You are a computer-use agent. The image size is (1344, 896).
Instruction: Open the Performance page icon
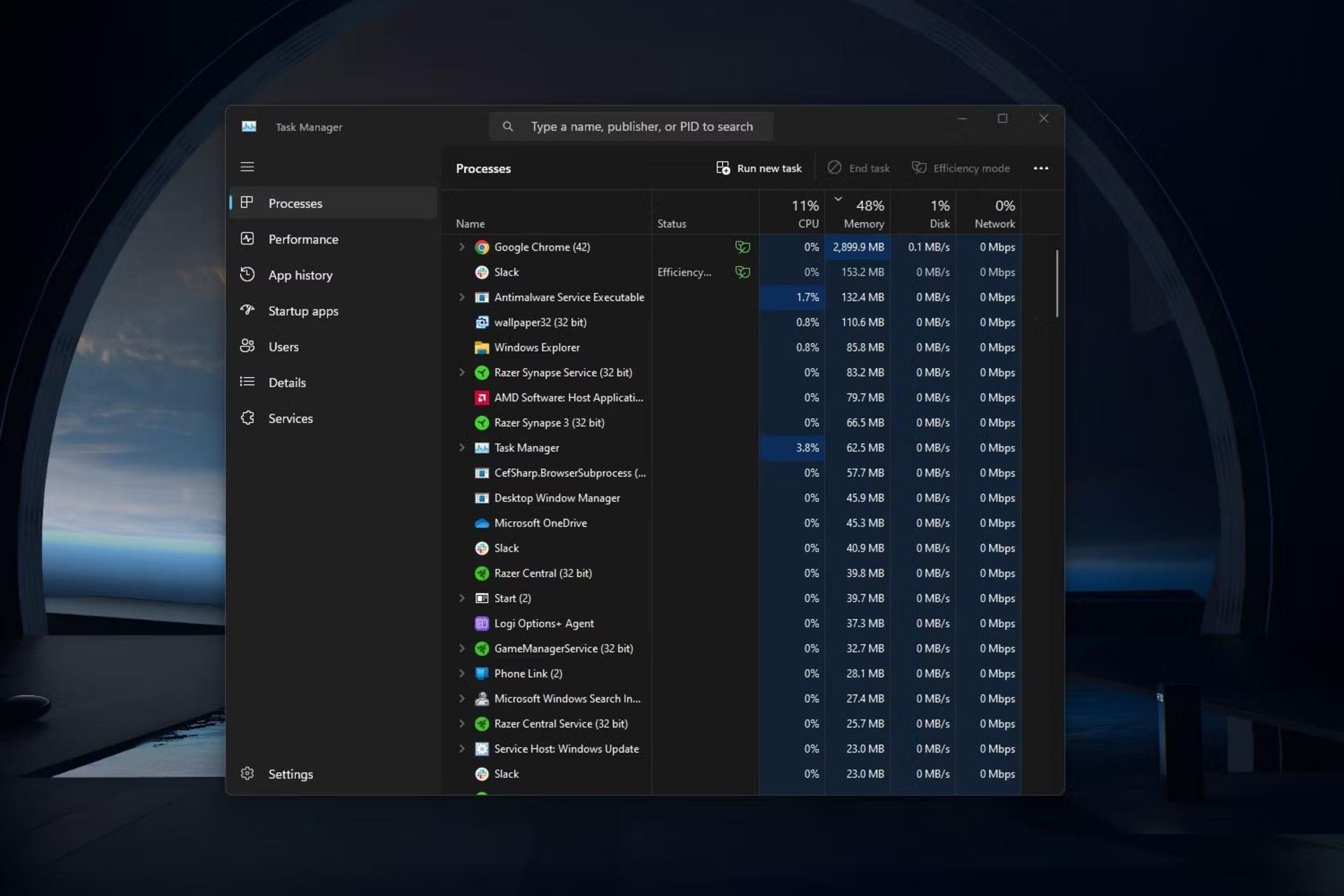click(x=247, y=239)
